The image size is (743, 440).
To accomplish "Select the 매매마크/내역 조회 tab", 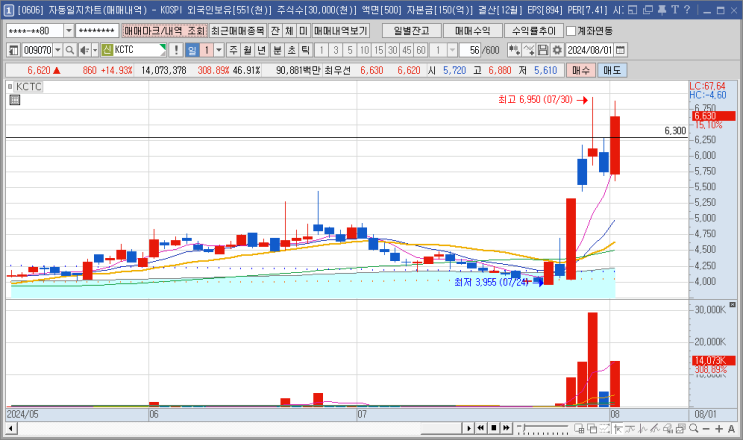I will [x=164, y=31].
